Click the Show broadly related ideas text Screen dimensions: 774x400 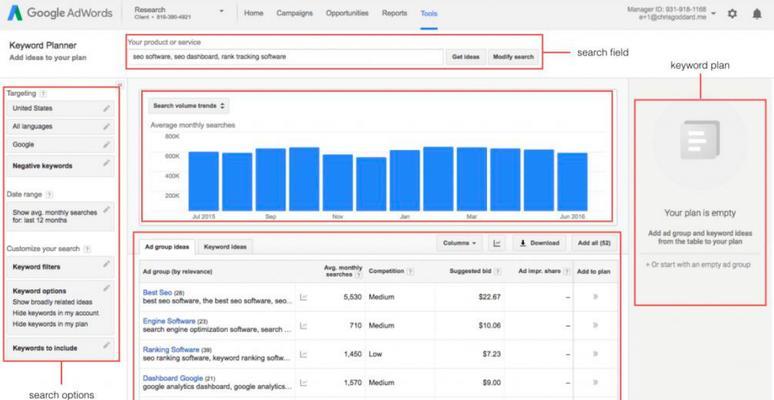tap(52, 302)
